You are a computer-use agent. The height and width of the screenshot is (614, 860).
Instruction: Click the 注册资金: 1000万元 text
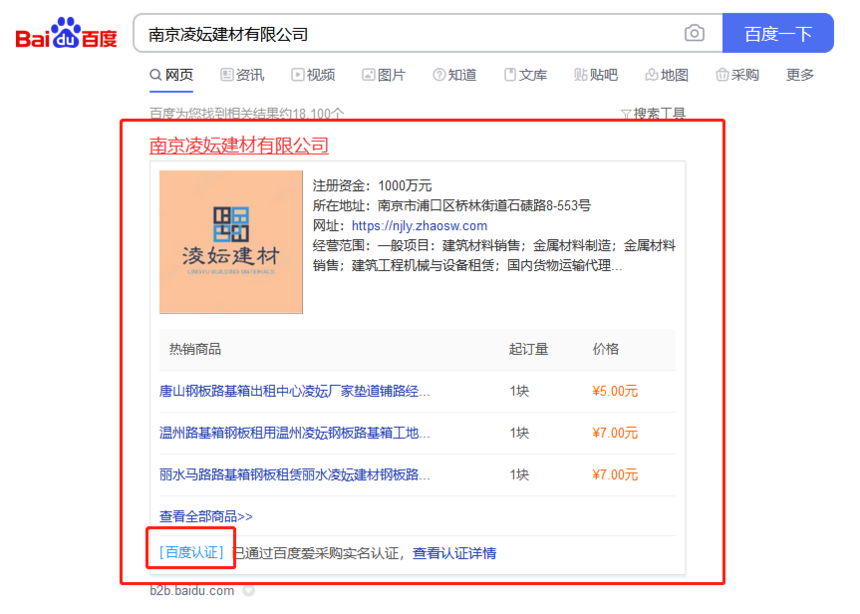click(x=372, y=186)
